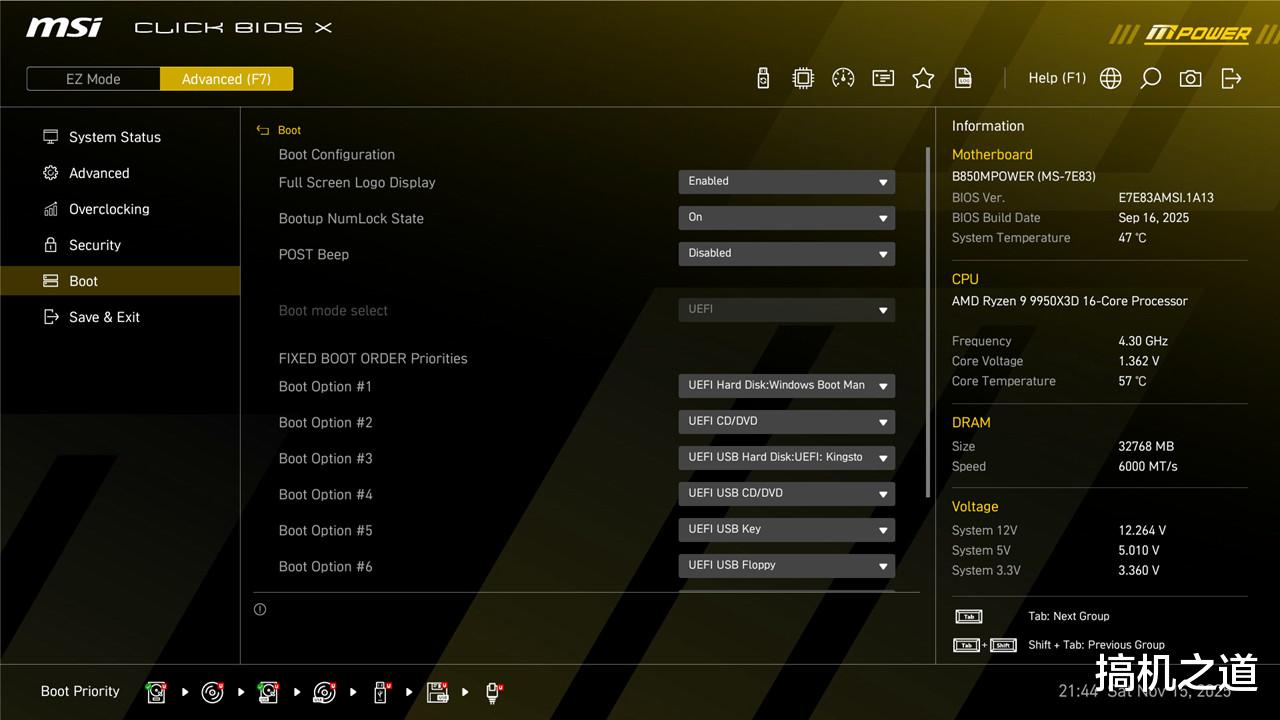The width and height of the screenshot is (1280, 720).
Task: Click the LOG file icon
Action: tap(963, 78)
